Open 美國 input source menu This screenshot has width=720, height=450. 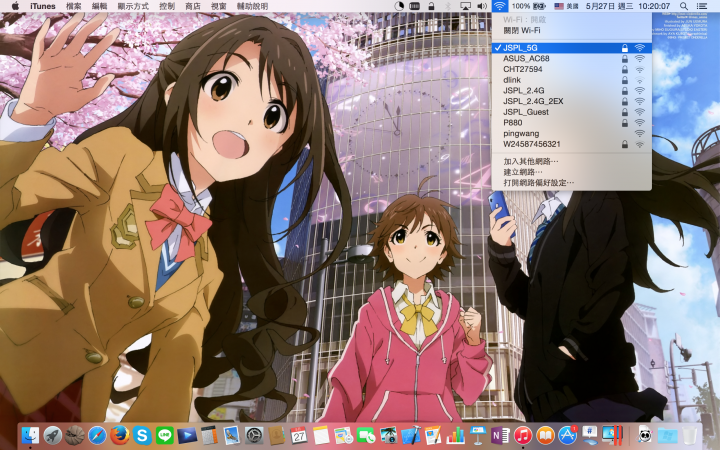coord(566,6)
